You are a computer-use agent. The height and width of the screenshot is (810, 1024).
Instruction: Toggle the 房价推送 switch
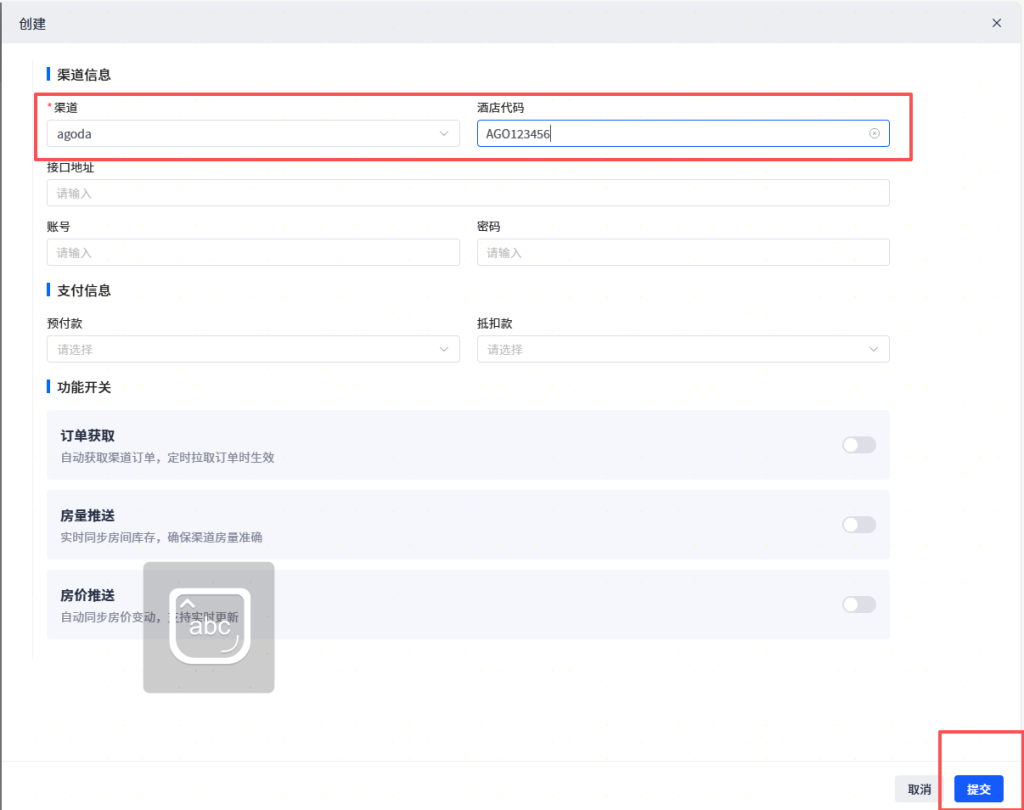coord(859,604)
